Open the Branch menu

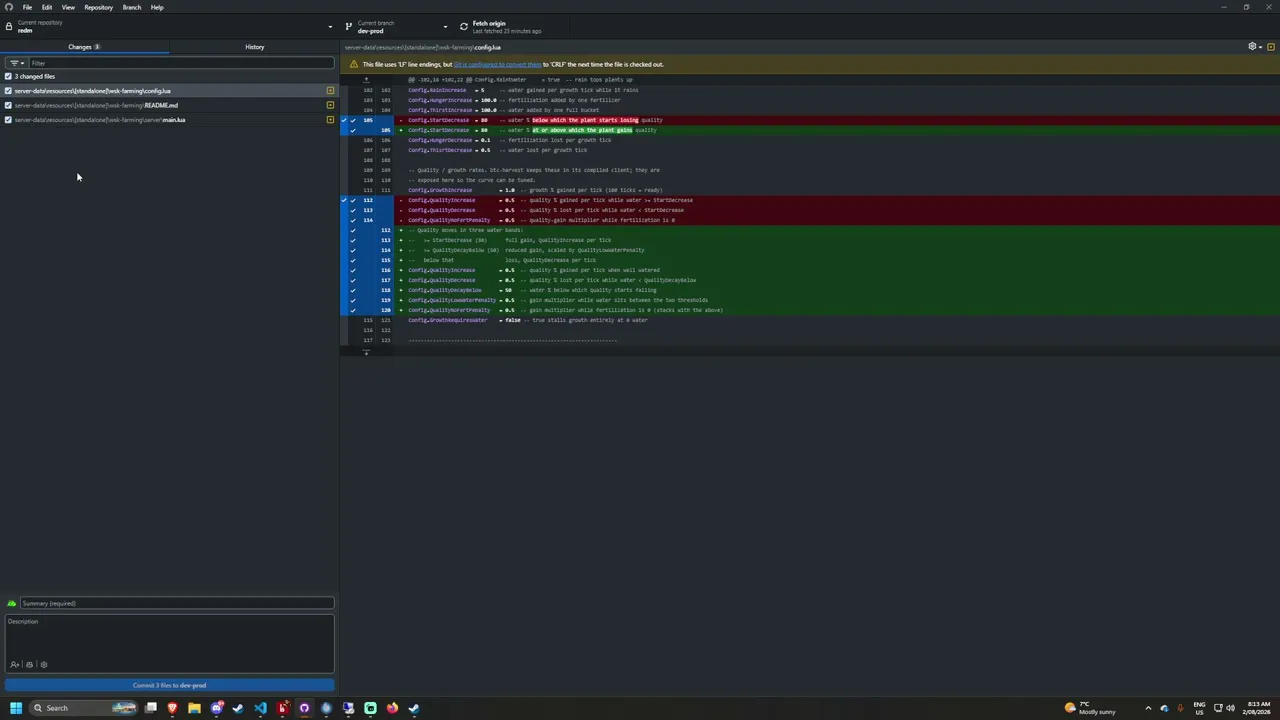click(131, 7)
